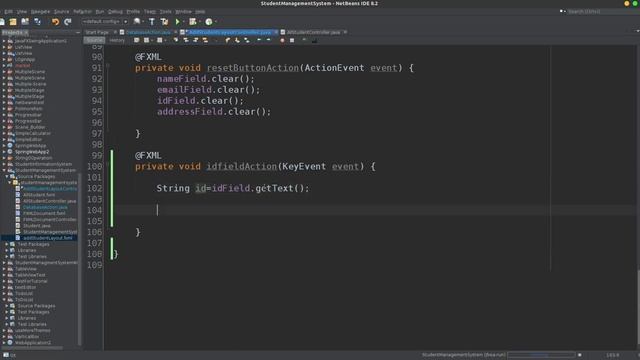Click the Redo arrow icon
Viewport: 640px width, 360px height.
pos(68,22)
